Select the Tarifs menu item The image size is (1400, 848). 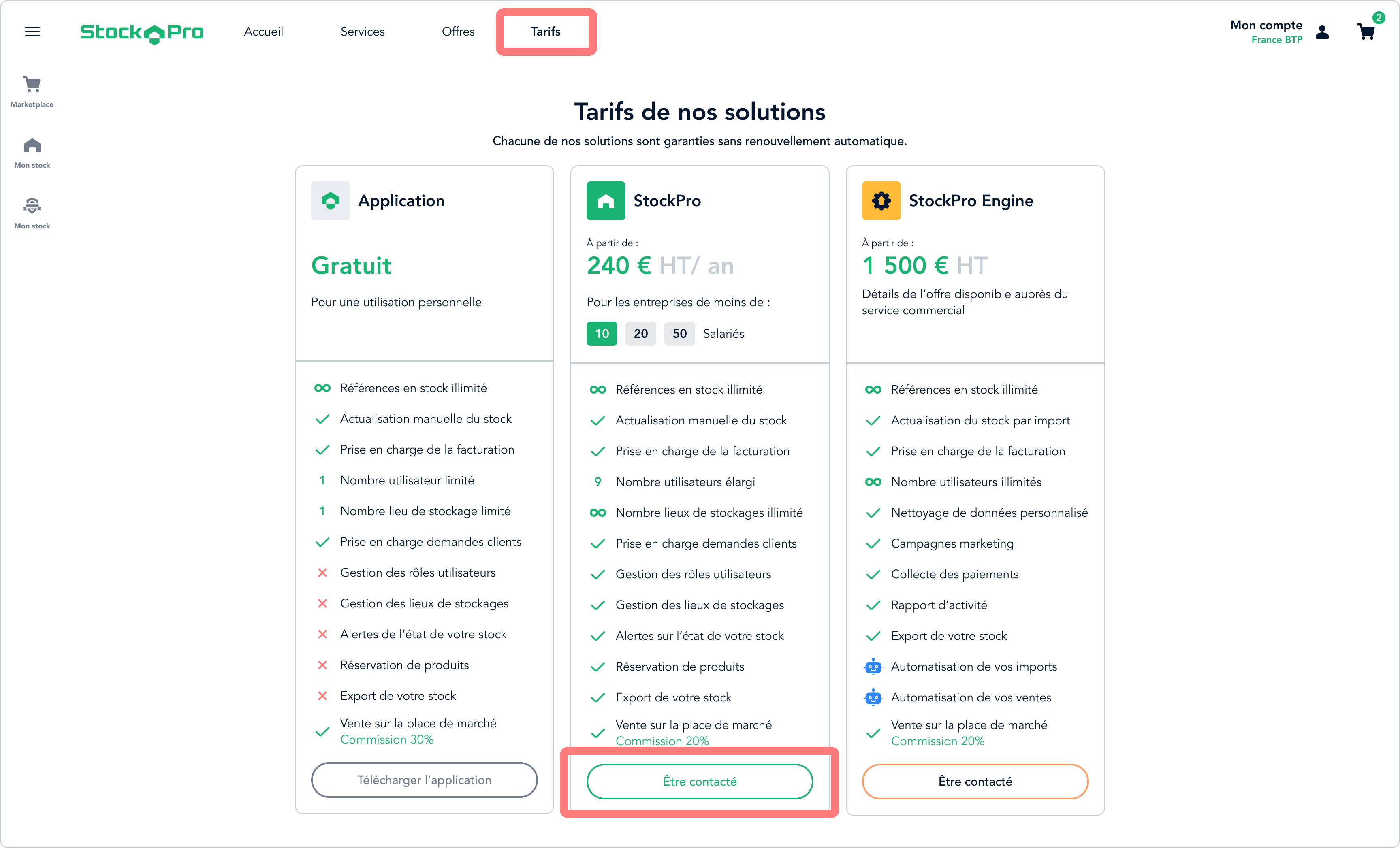coord(545,32)
